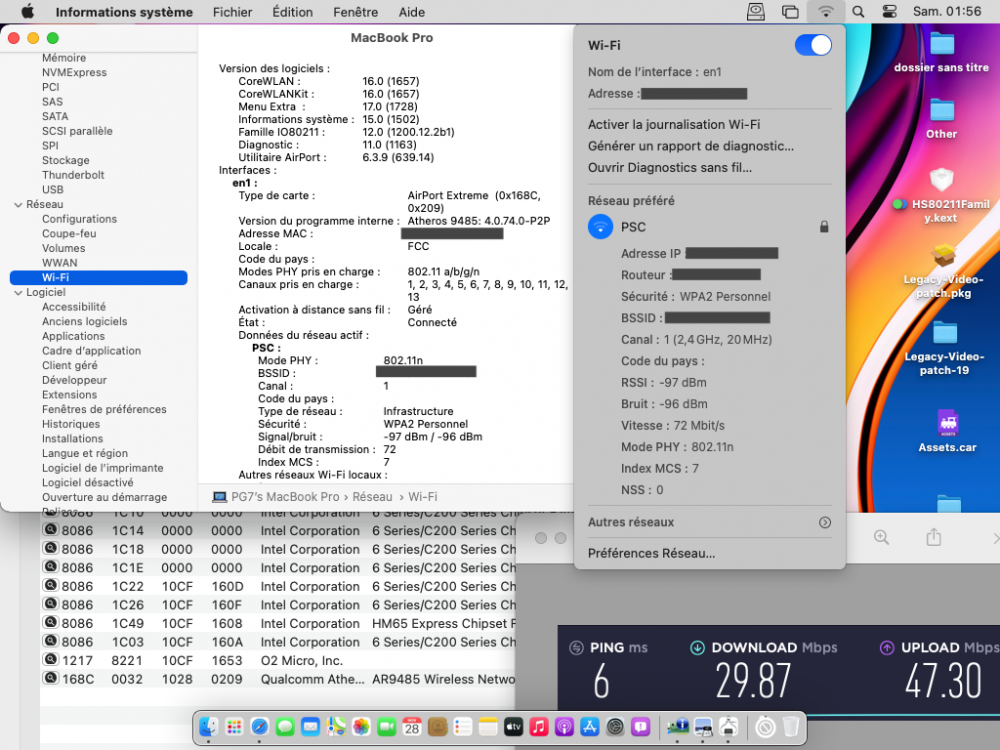Select Thunderbolt in the sidebar
This screenshot has height=750, width=1000.
click(73, 175)
